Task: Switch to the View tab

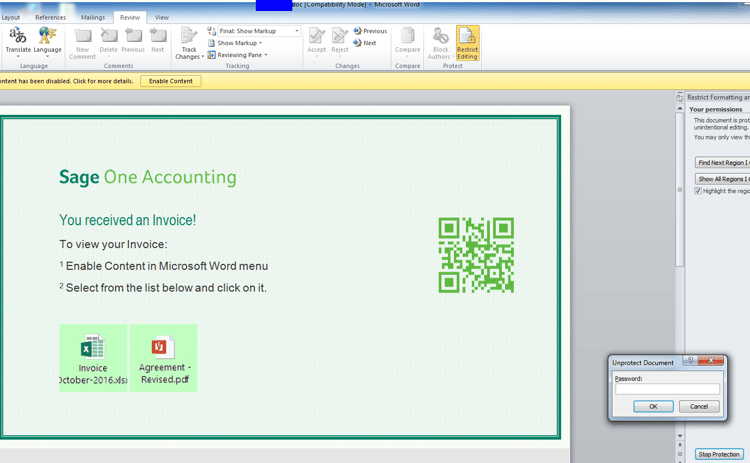Action: [x=162, y=17]
